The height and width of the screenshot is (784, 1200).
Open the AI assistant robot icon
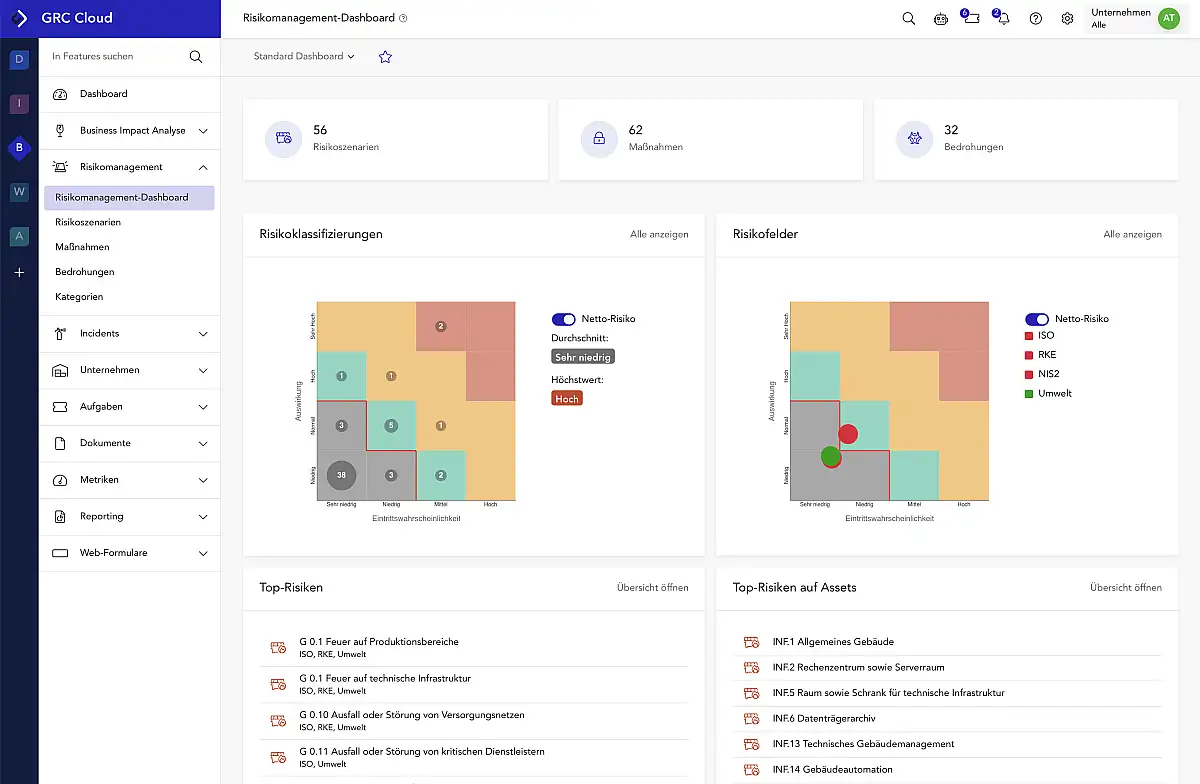click(940, 18)
